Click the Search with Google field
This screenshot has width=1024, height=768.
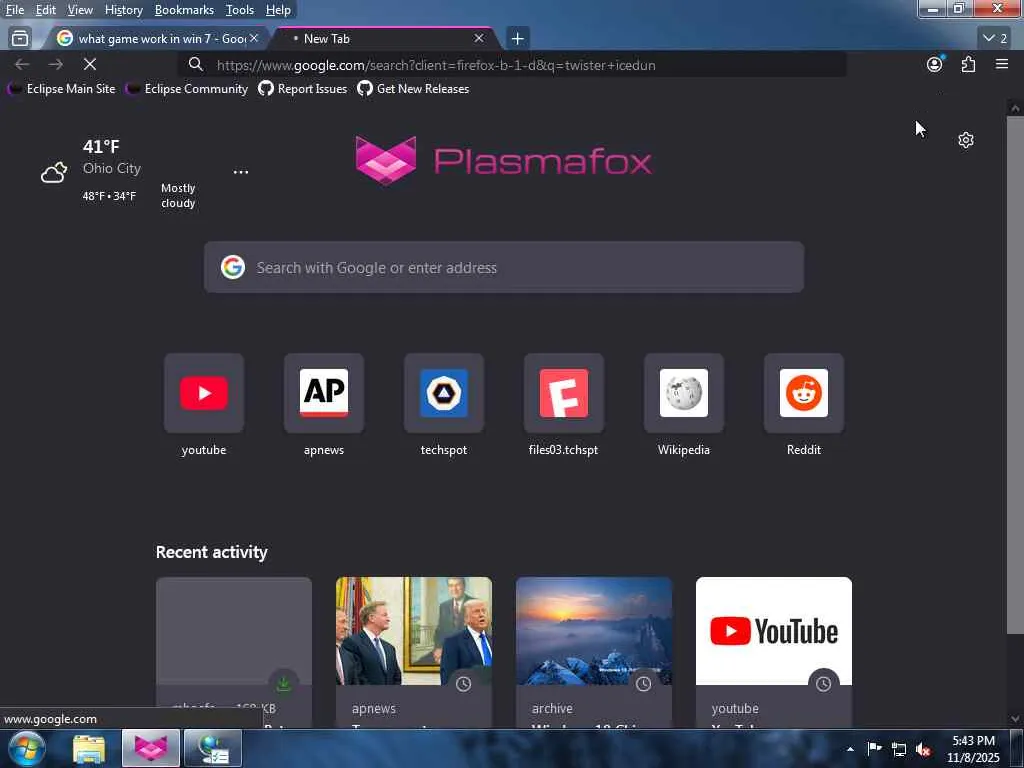[504, 267]
